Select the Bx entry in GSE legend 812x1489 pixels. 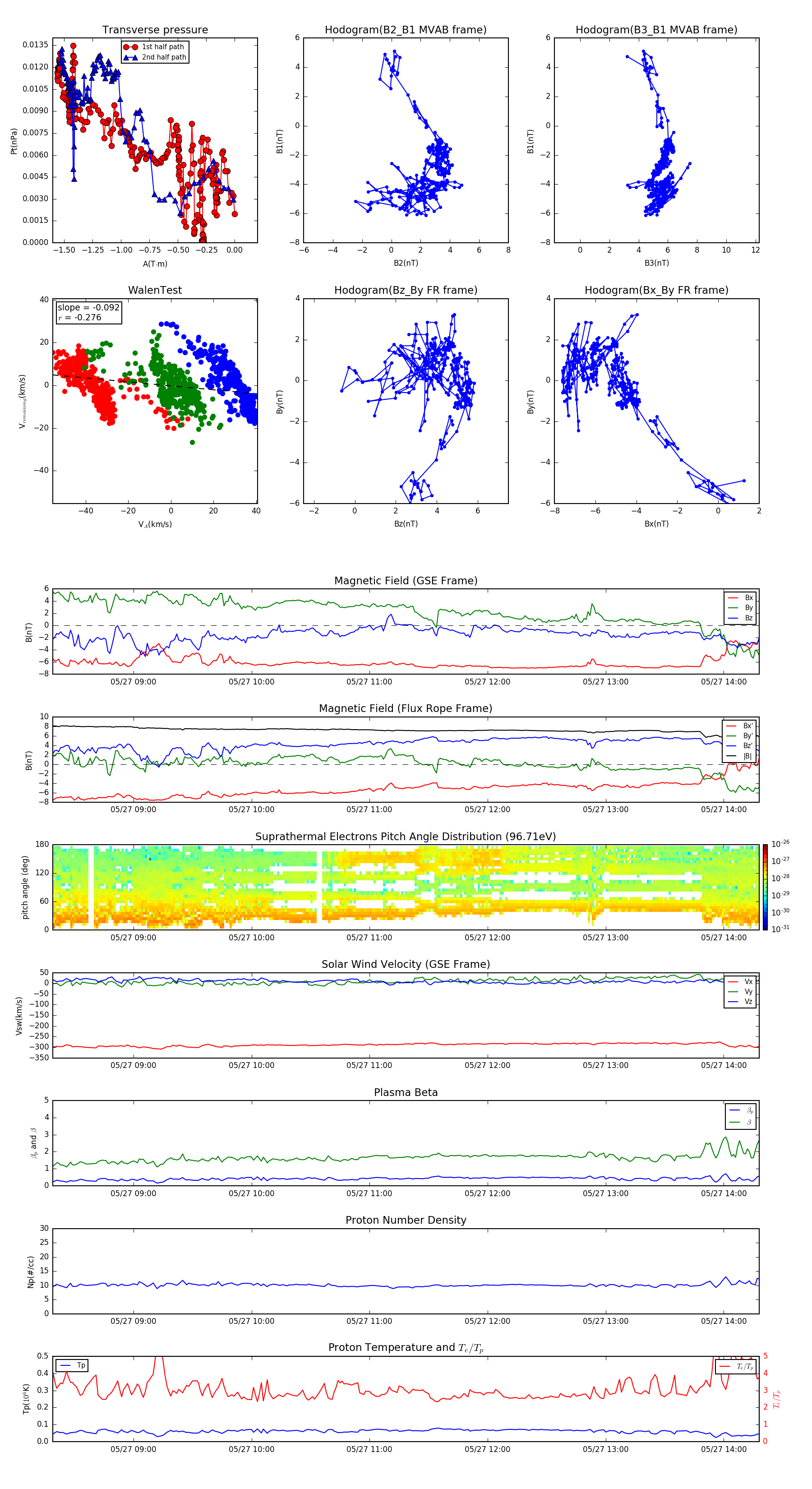point(741,598)
